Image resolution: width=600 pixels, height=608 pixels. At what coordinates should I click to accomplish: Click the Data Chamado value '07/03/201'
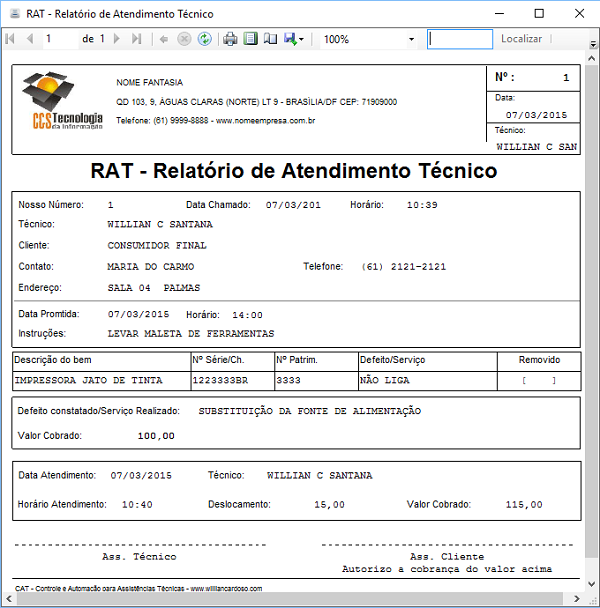pyautogui.click(x=293, y=205)
